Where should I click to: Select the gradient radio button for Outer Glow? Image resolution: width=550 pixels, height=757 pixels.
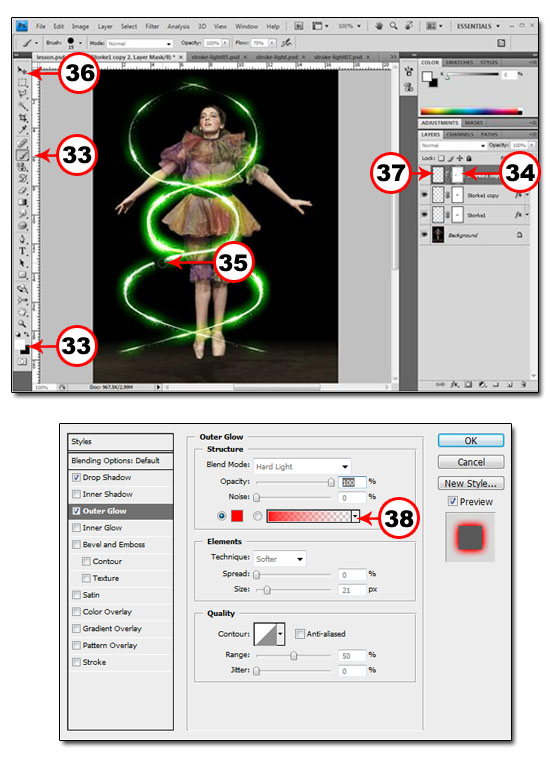[258, 516]
